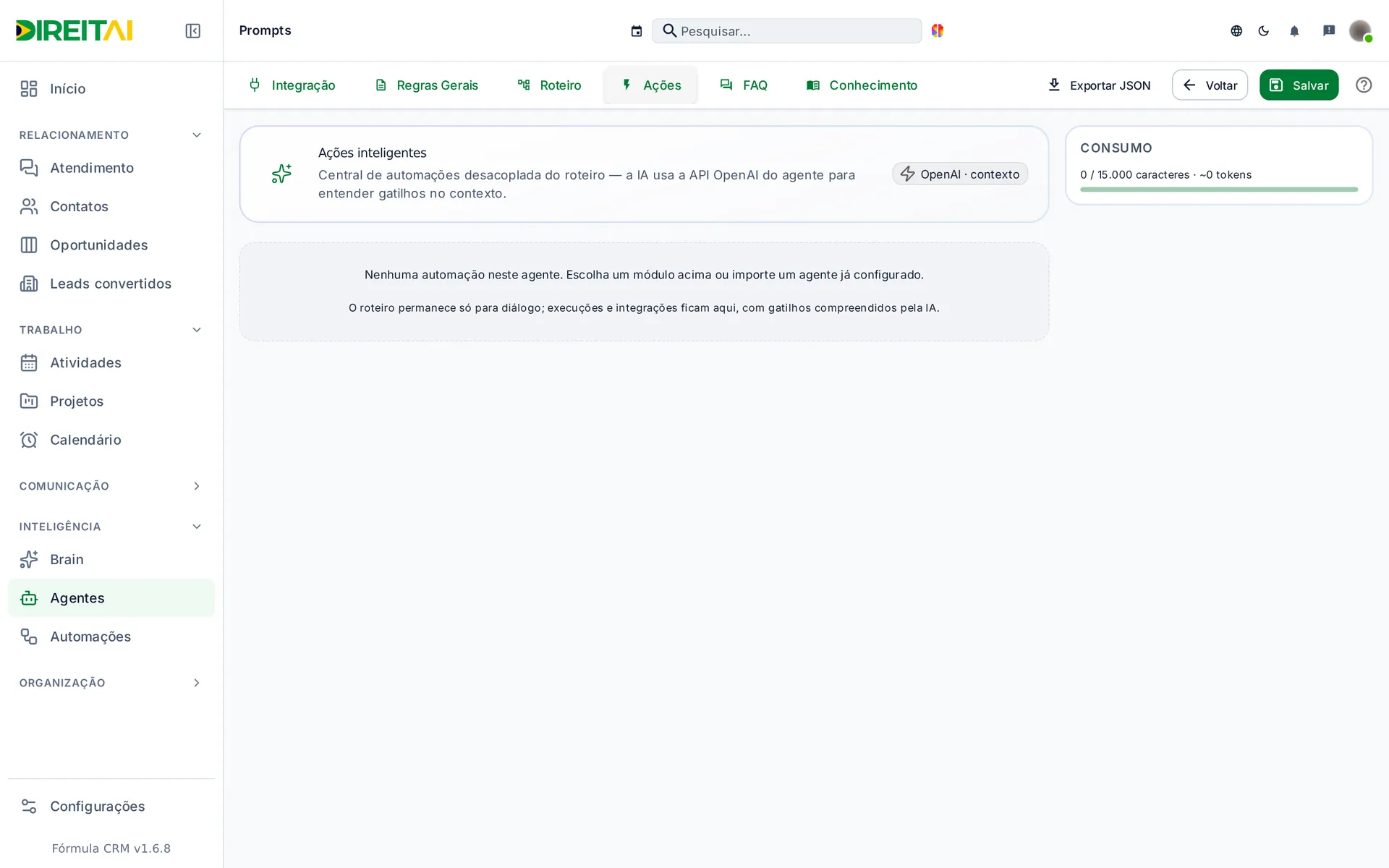
Task: Expand the Comunicação section
Action: coord(111,486)
